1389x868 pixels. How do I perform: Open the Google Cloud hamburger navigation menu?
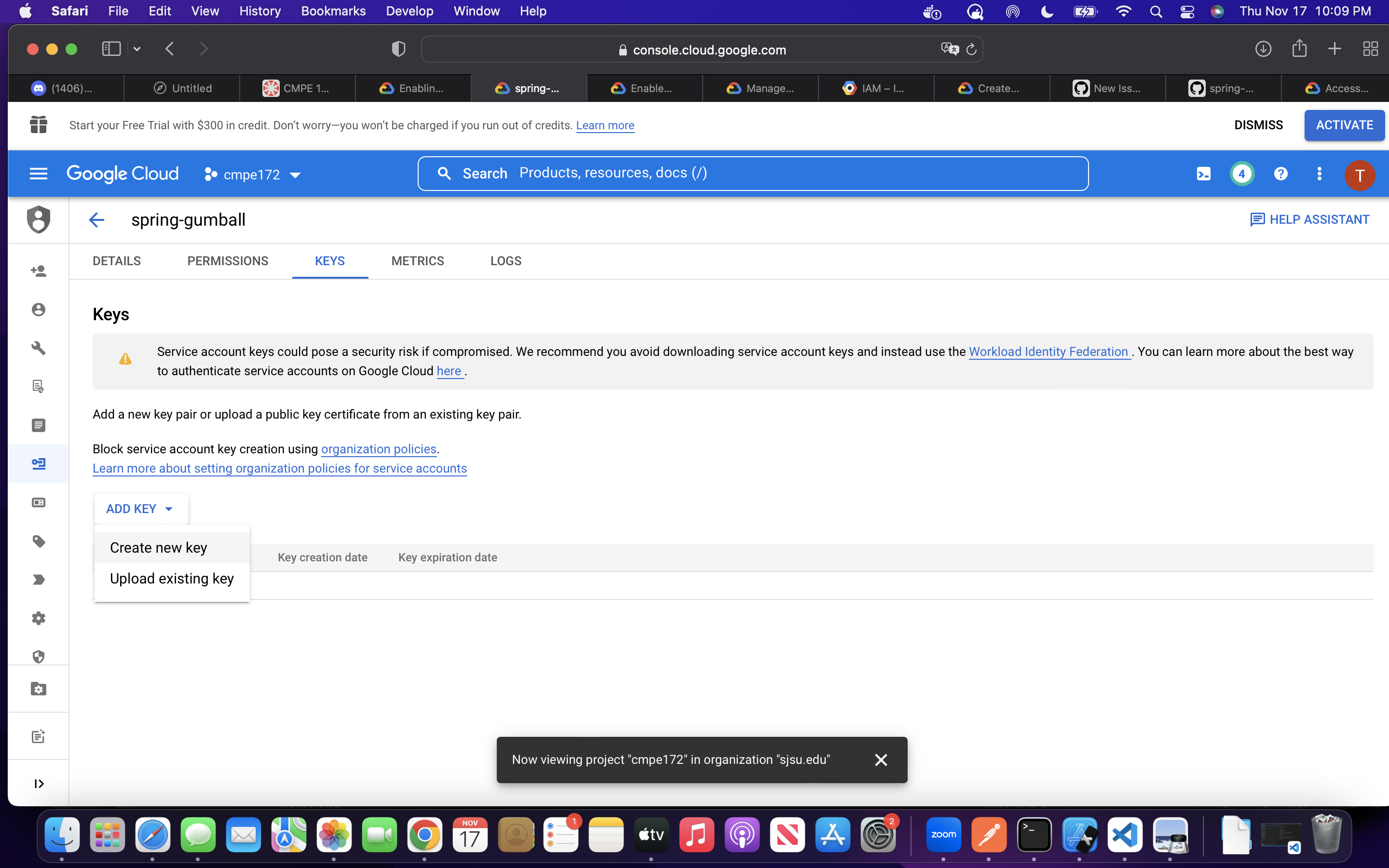pyautogui.click(x=39, y=174)
